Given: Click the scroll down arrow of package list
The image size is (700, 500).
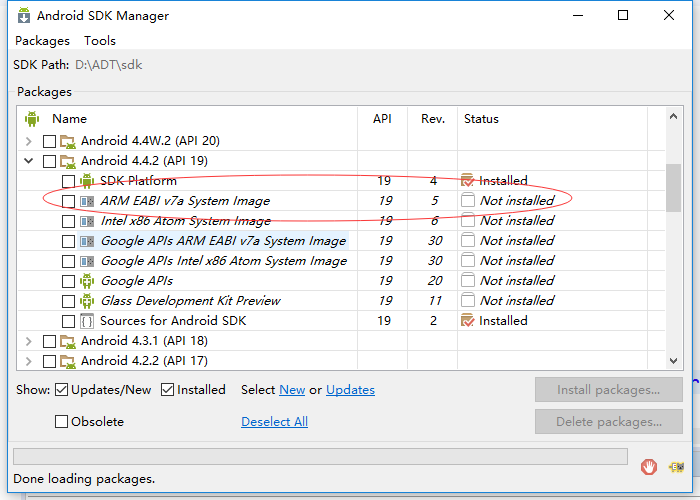Looking at the screenshot, I should (673, 360).
